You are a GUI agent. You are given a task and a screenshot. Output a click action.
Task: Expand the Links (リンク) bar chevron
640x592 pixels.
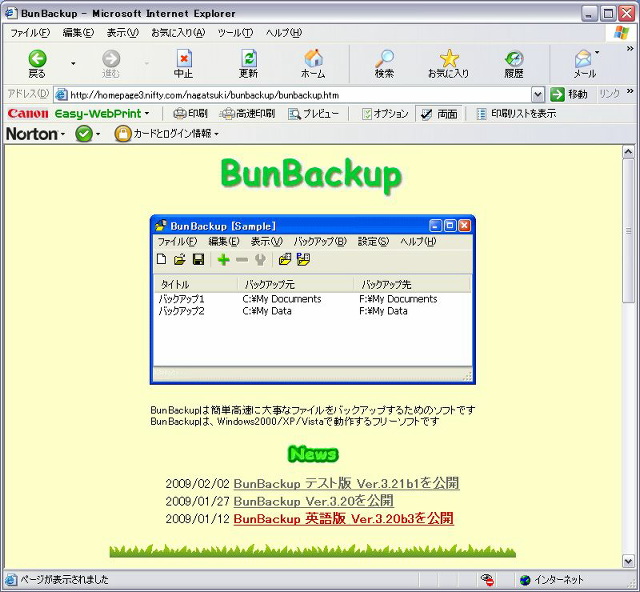(630, 91)
